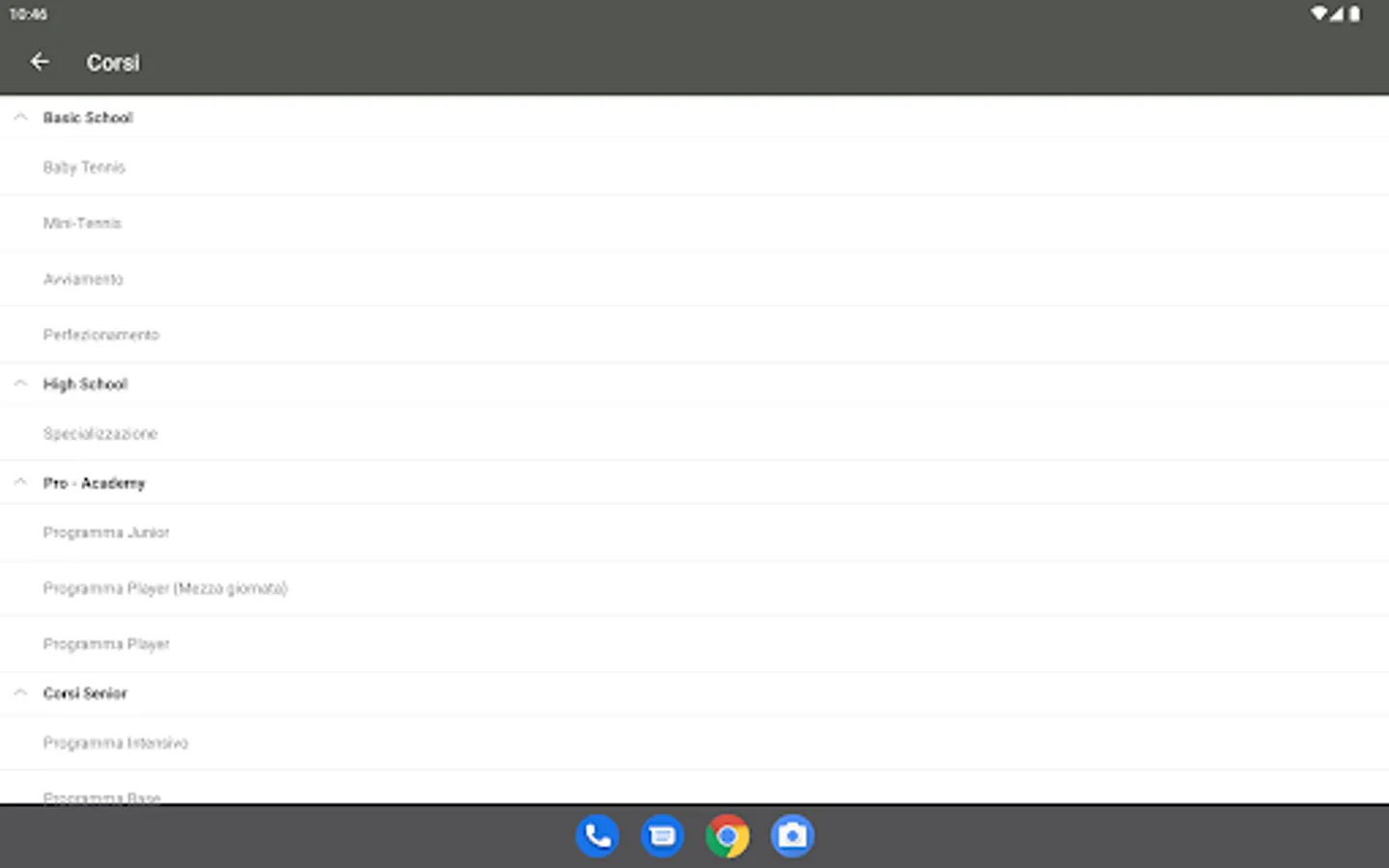1389x868 pixels.
Task: Choose the Specializzazione course
Action: point(694,434)
